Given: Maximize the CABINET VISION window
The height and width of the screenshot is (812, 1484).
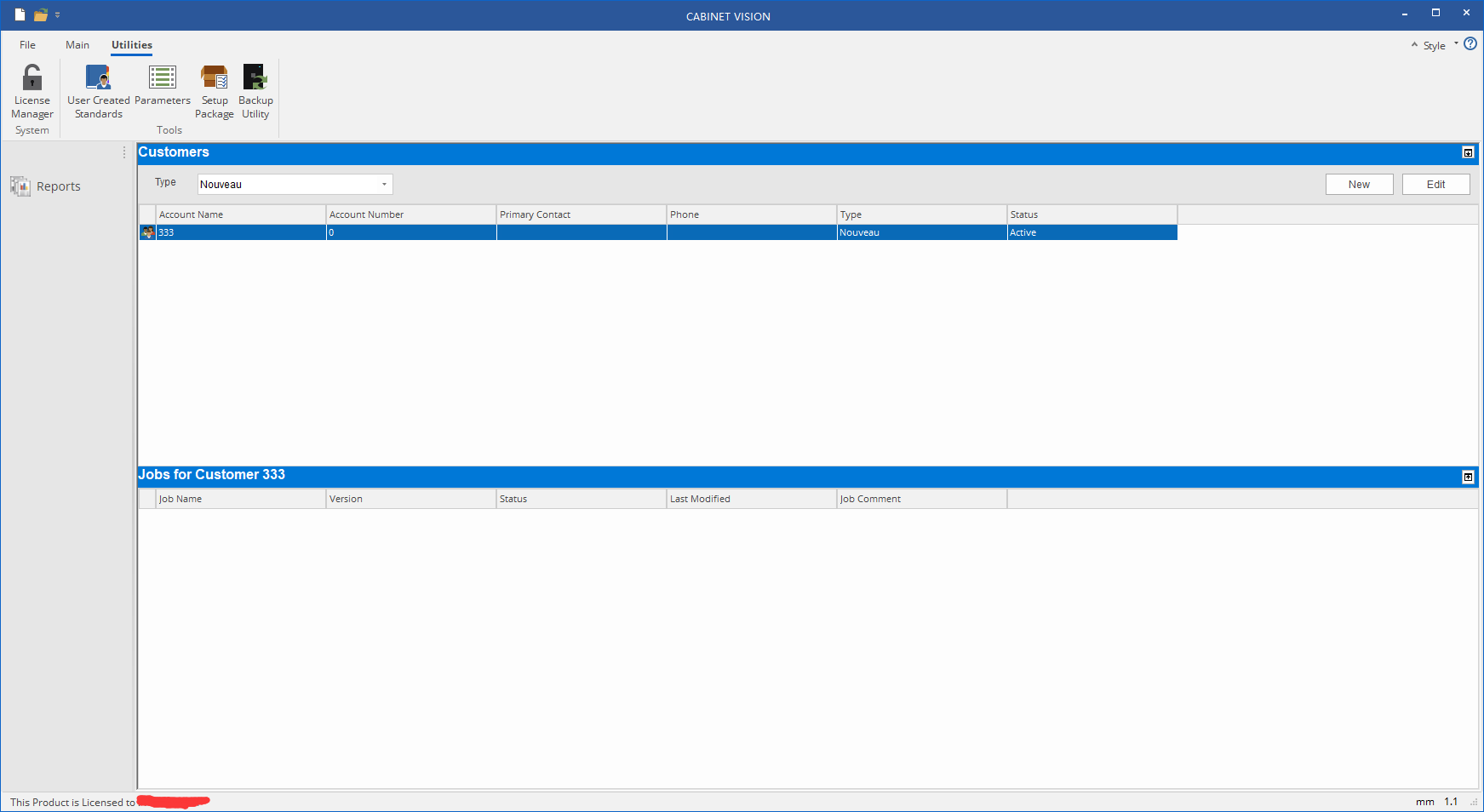Looking at the screenshot, I should (x=1435, y=14).
